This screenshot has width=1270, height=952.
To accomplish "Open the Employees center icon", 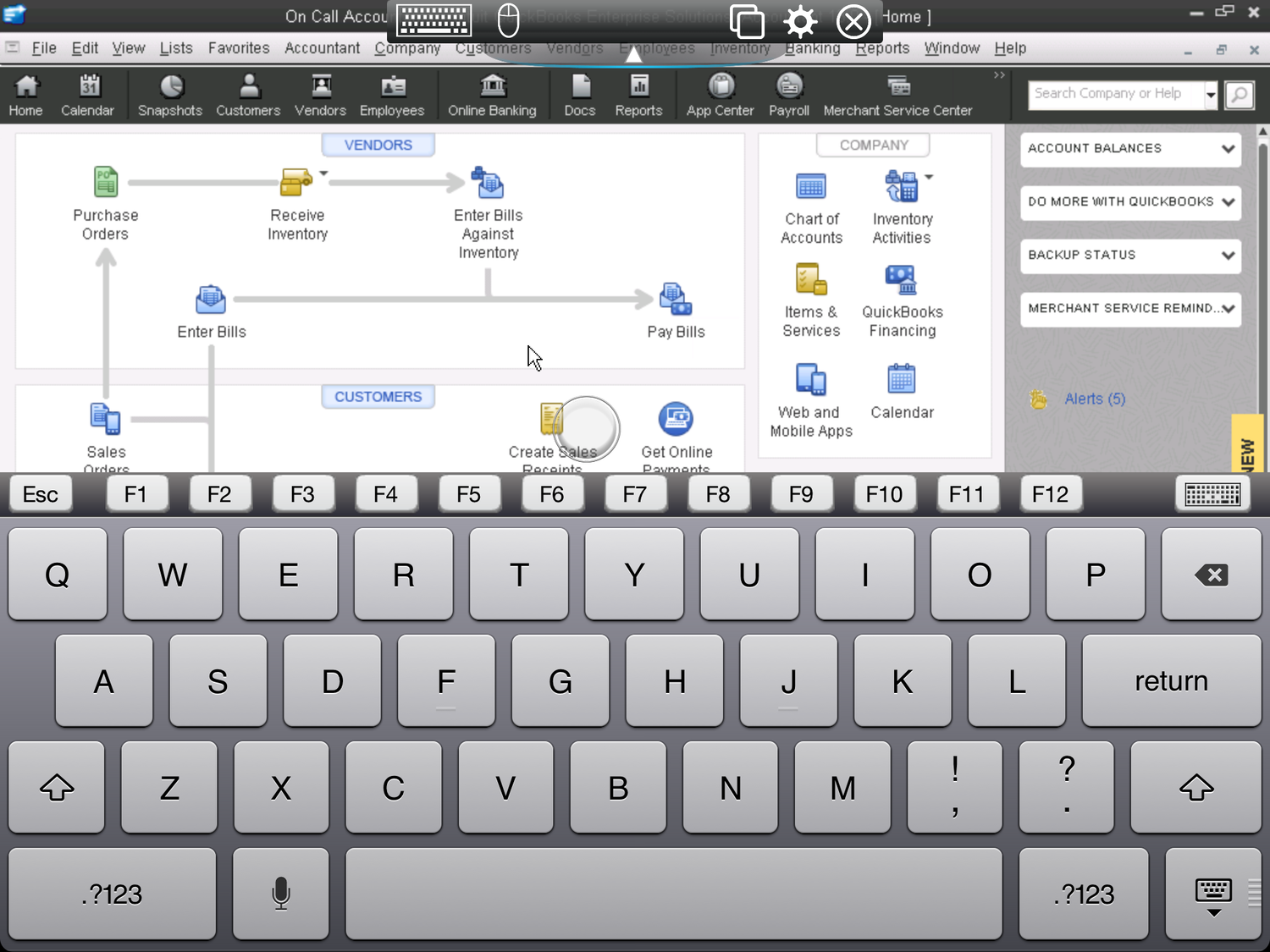I will [392, 95].
